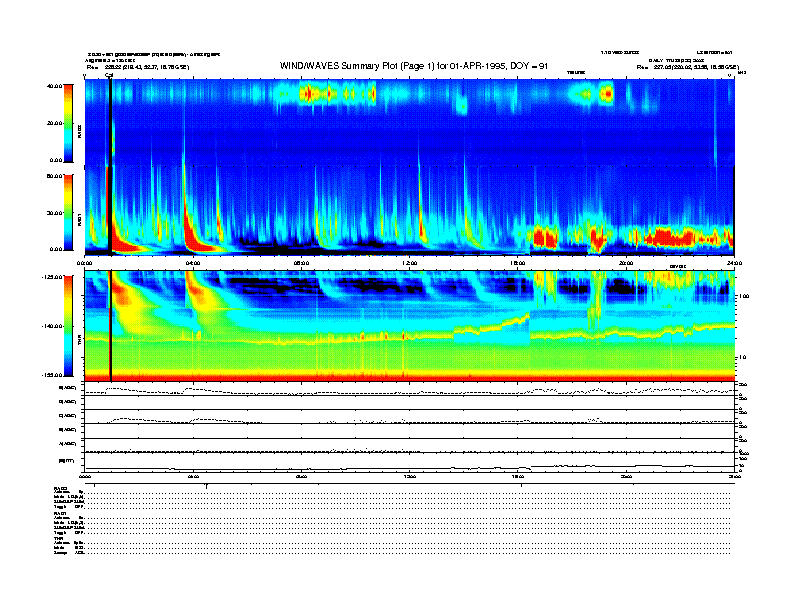
Task: Click the 04:00 time label below RAD1 panel
Action: tap(193, 263)
